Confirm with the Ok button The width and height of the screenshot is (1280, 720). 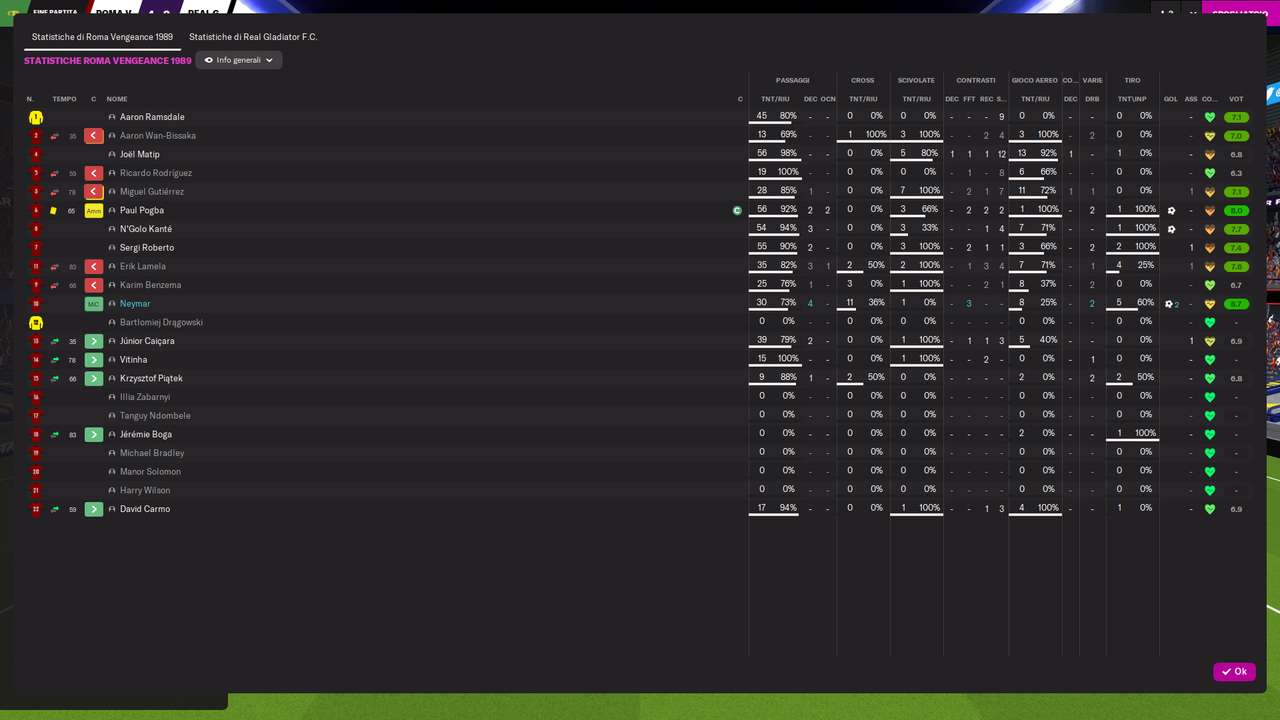tap(1234, 672)
